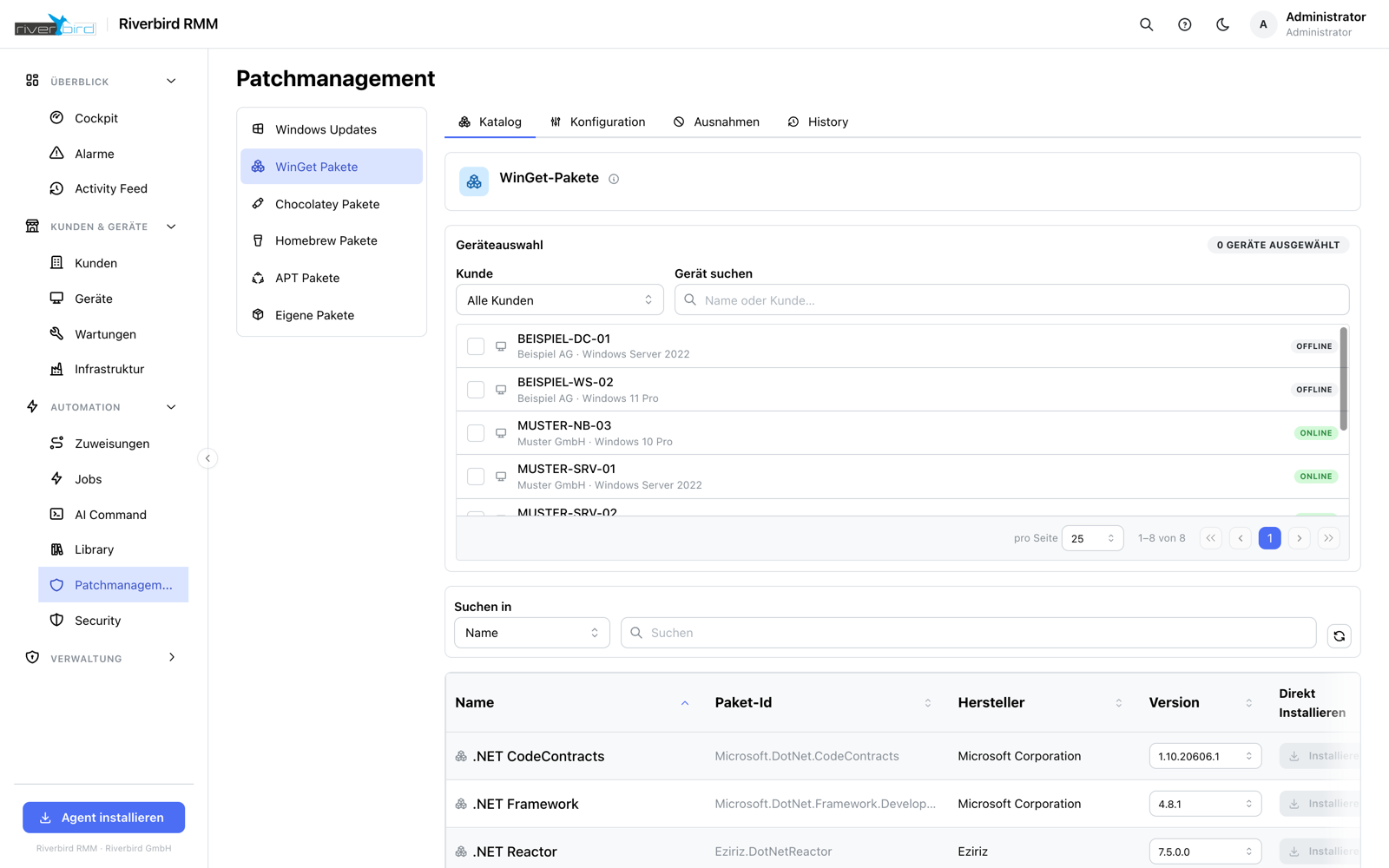The width and height of the screenshot is (1389, 868).
Task: Select Windows Updates in the package menu
Action: click(332, 129)
